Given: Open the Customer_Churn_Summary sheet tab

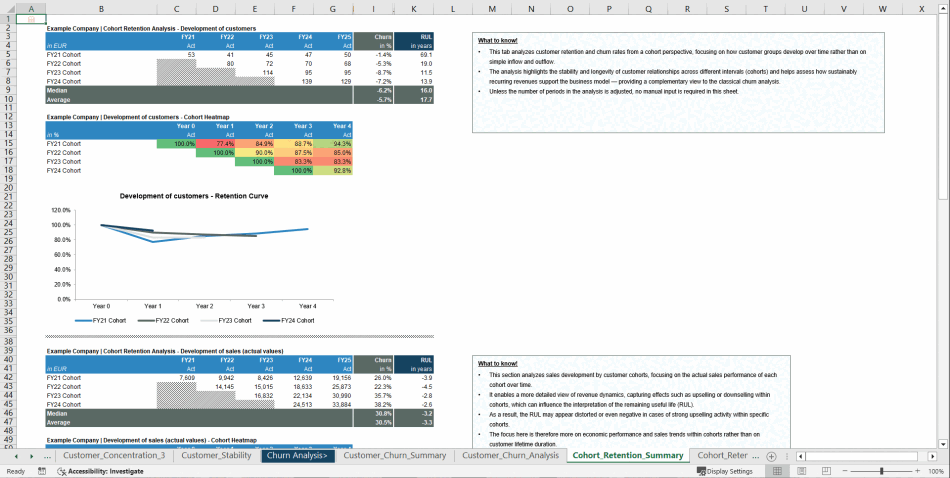Looking at the screenshot, I should tap(394, 456).
